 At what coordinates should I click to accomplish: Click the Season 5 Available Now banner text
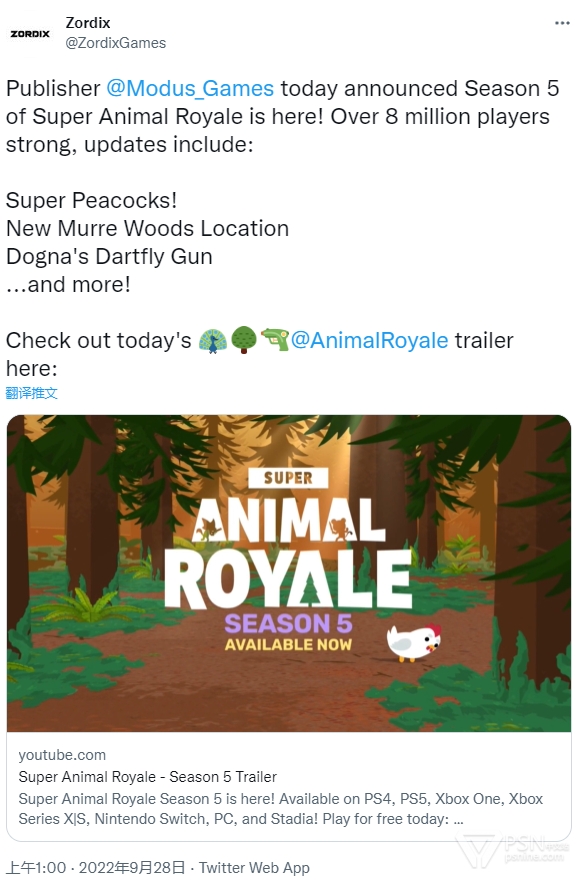tap(289, 632)
